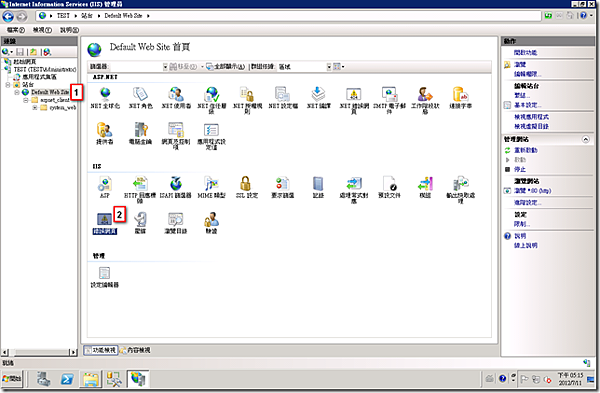Open the Output Caching icon
This screenshot has width=600, height=393.
[460, 184]
